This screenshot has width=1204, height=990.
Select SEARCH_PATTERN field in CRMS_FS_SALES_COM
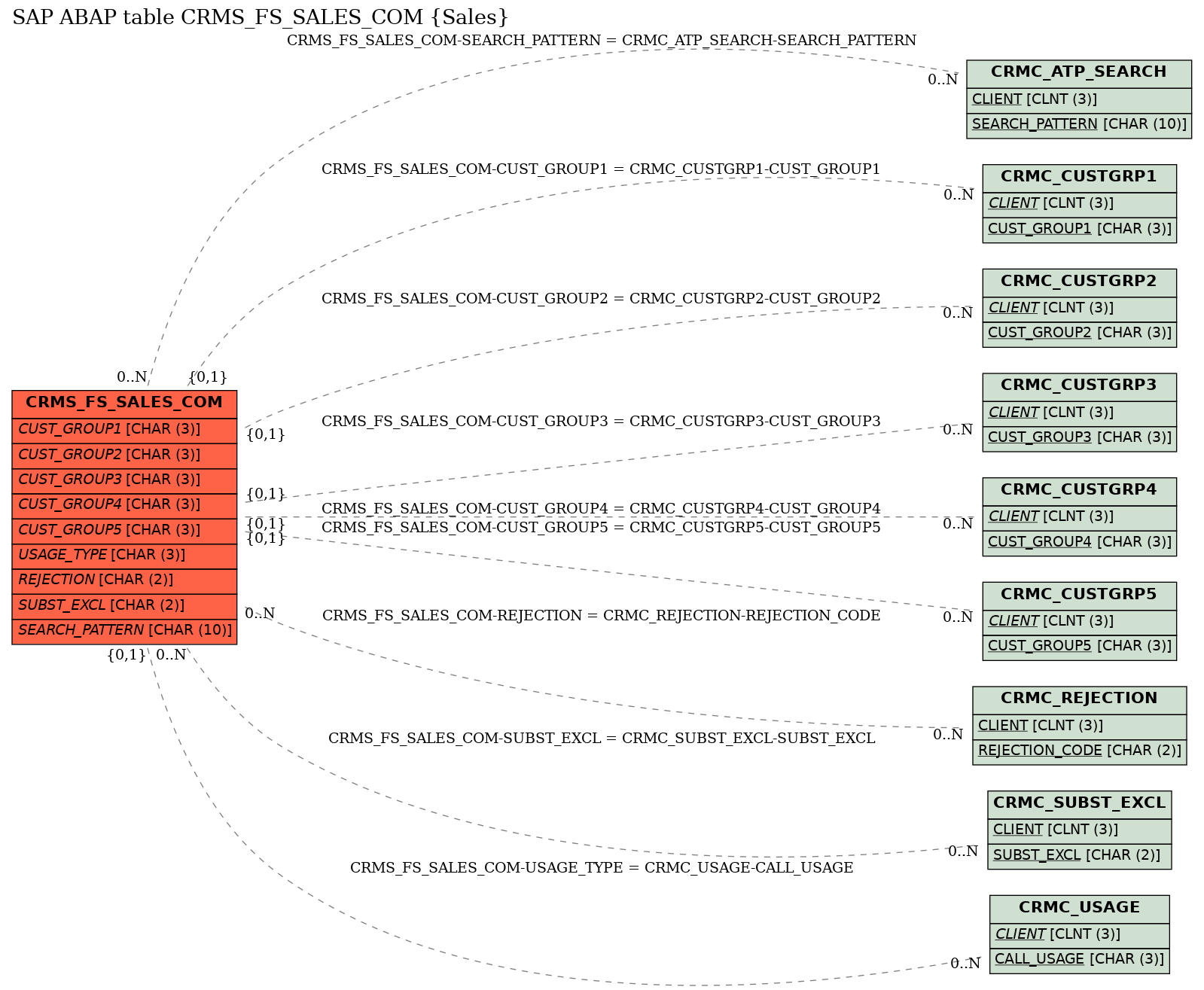124,631
